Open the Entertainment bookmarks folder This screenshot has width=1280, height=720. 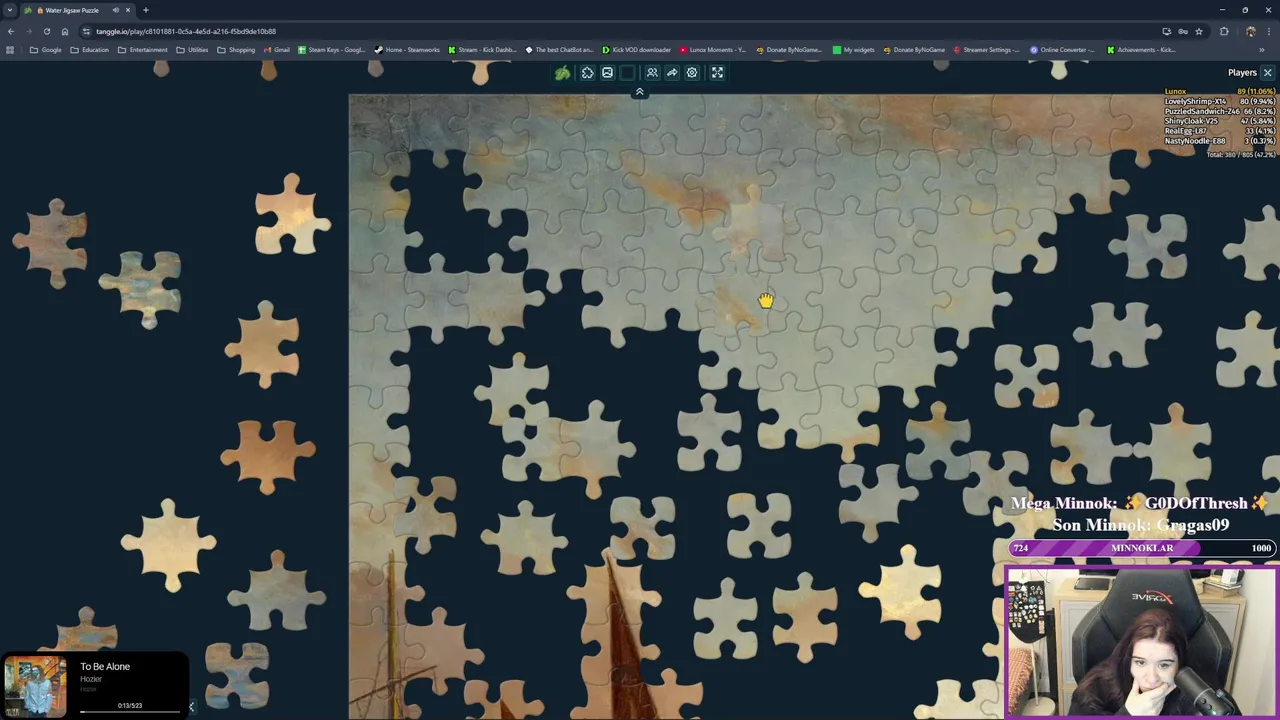tap(142, 50)
